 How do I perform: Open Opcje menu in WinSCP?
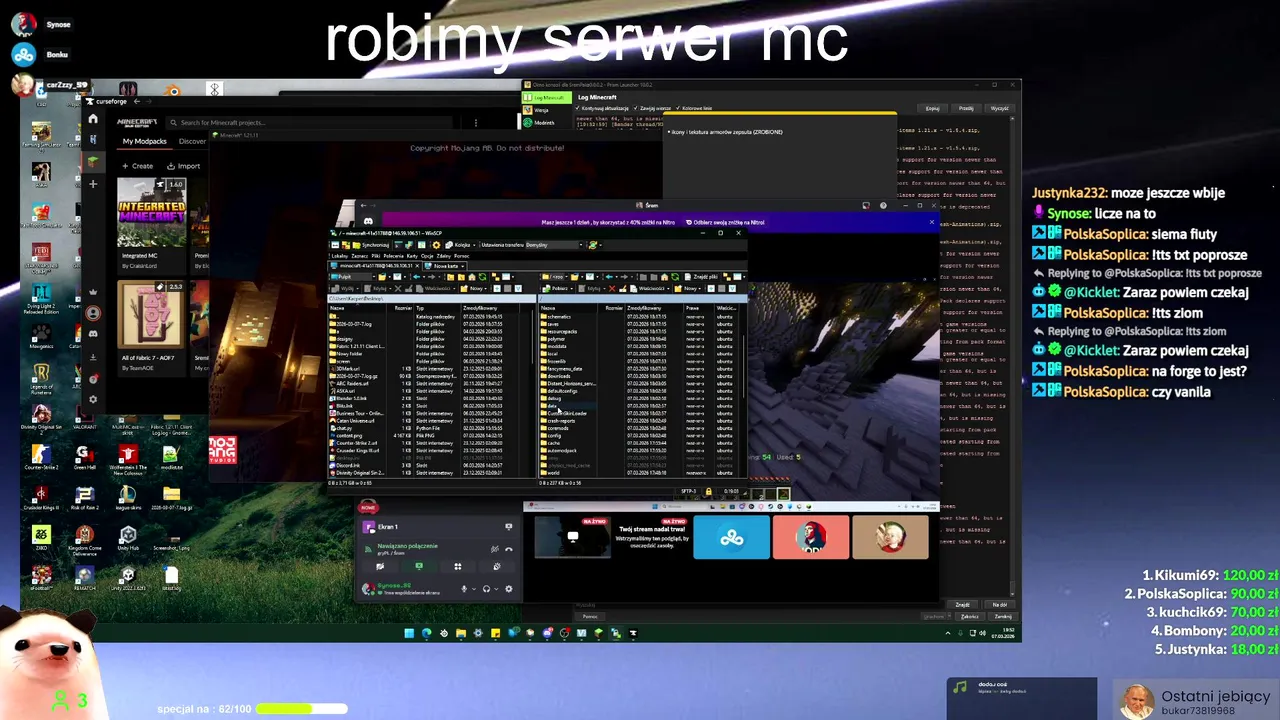tap(427, 256)
